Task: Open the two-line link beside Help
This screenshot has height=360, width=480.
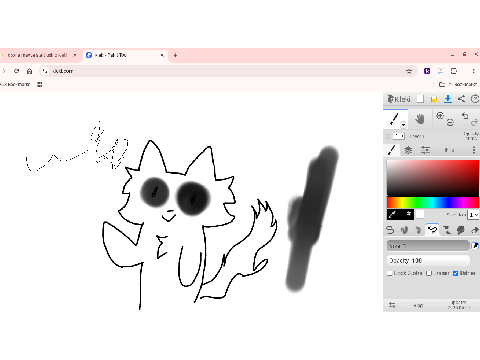Action: click(x=459, y=305)
